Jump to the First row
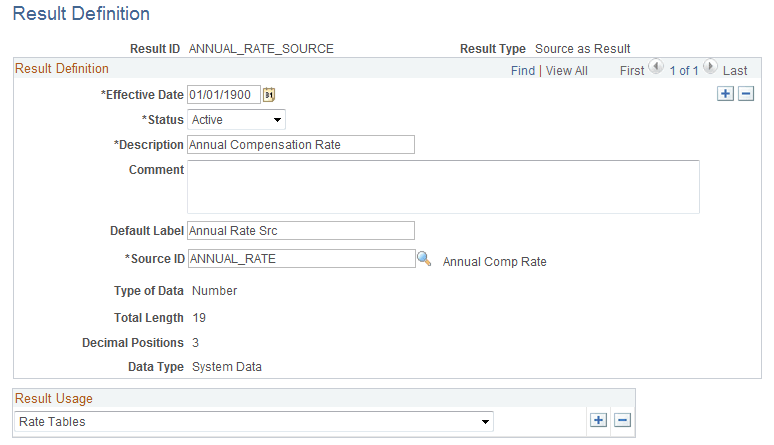 coord(632,71)
